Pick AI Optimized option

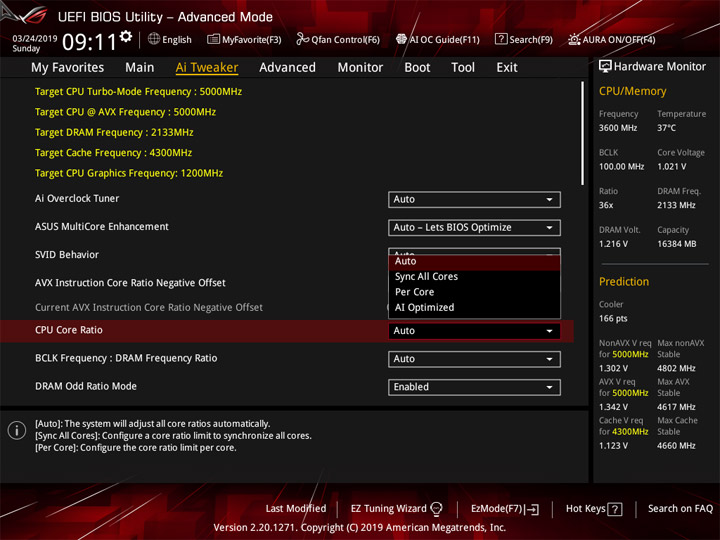pos(474,308)
